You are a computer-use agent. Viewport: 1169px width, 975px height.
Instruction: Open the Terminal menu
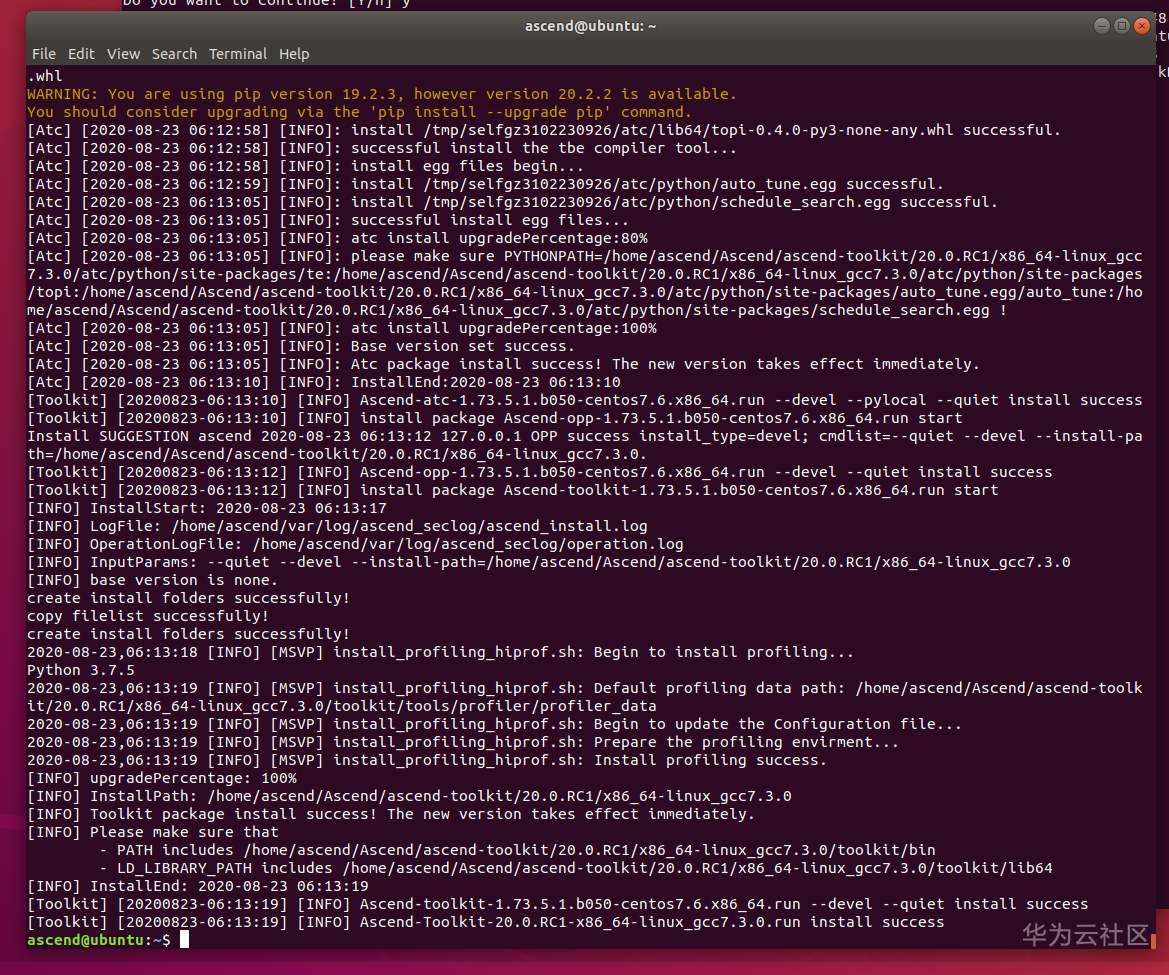coord(237,54)
